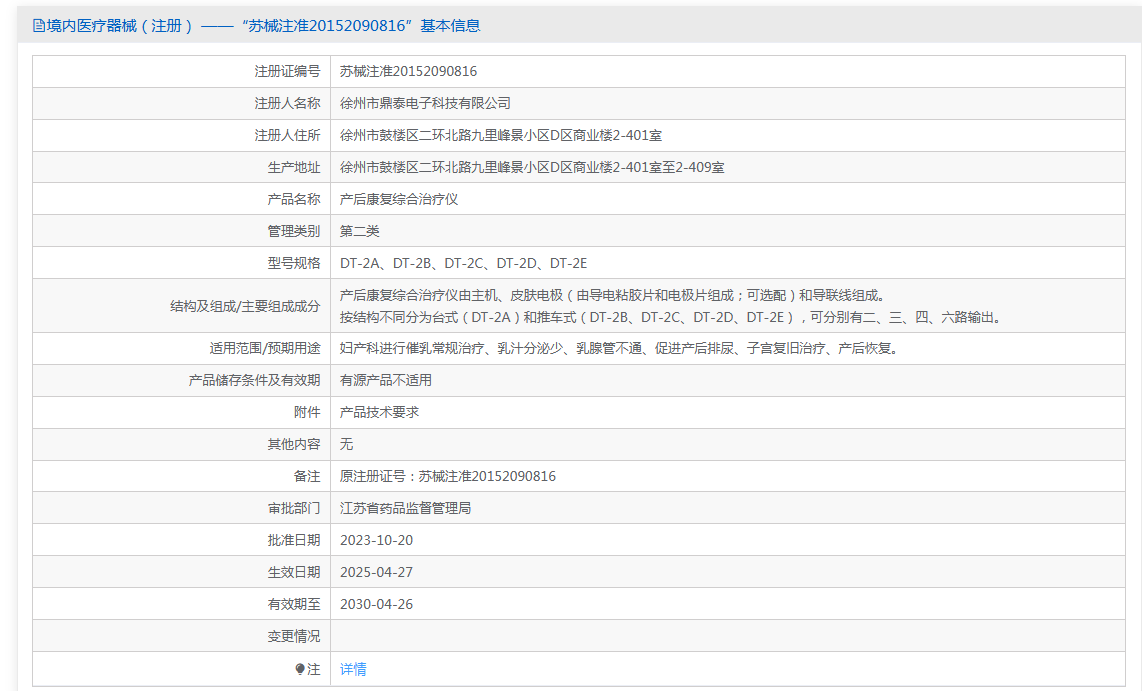Screen dimensions: 1142x691
Task: Click the effective date 2025-04-27
Action: point(377,572)
